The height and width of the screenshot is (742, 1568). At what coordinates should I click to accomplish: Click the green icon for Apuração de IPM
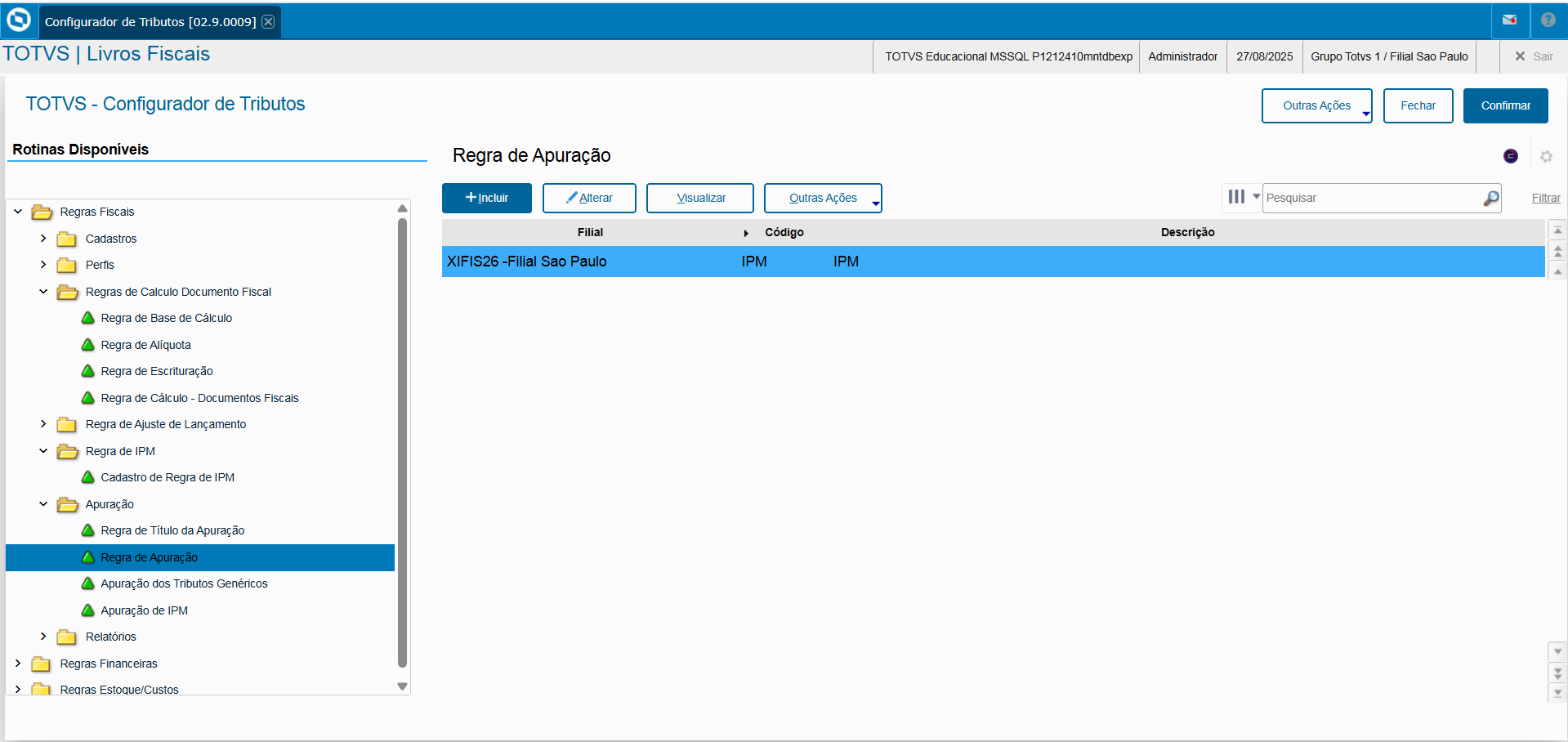[88, 610]
